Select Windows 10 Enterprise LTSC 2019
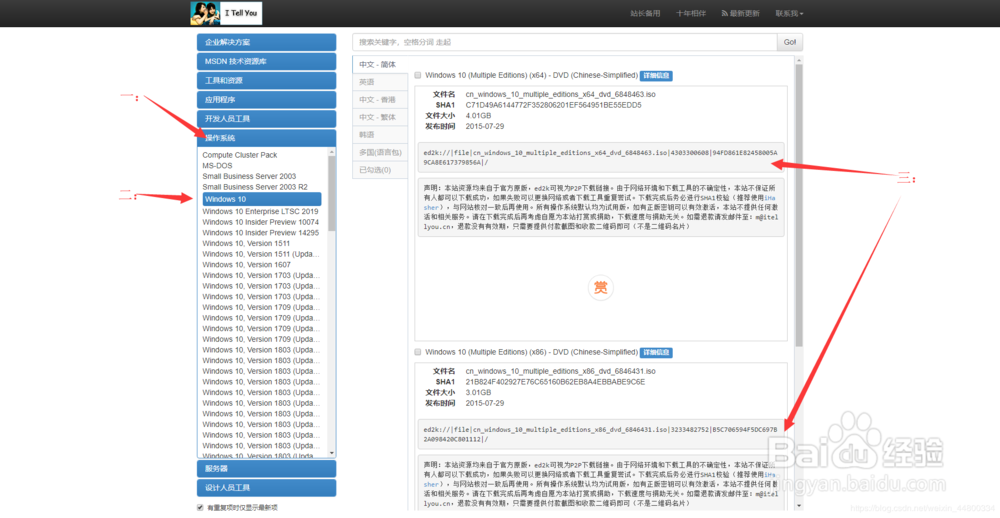1000x518 pixels. pyautogui.click(x=260, y=211)
